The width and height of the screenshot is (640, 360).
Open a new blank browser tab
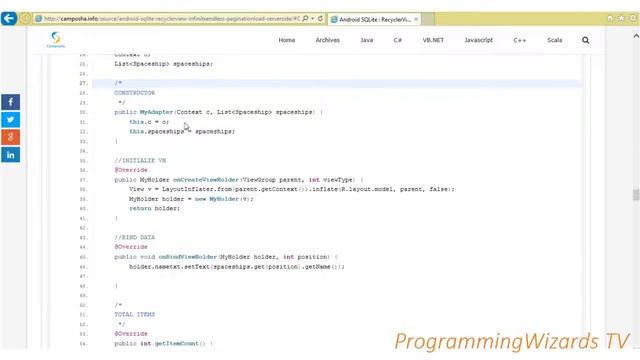[x=428, y=19]
